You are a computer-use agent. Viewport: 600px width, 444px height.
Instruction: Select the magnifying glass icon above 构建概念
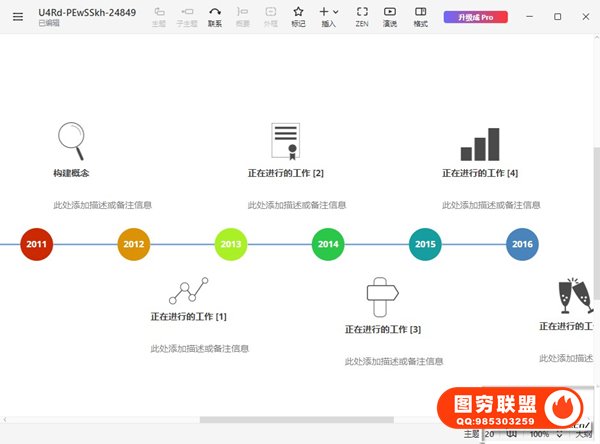[71, 136]
